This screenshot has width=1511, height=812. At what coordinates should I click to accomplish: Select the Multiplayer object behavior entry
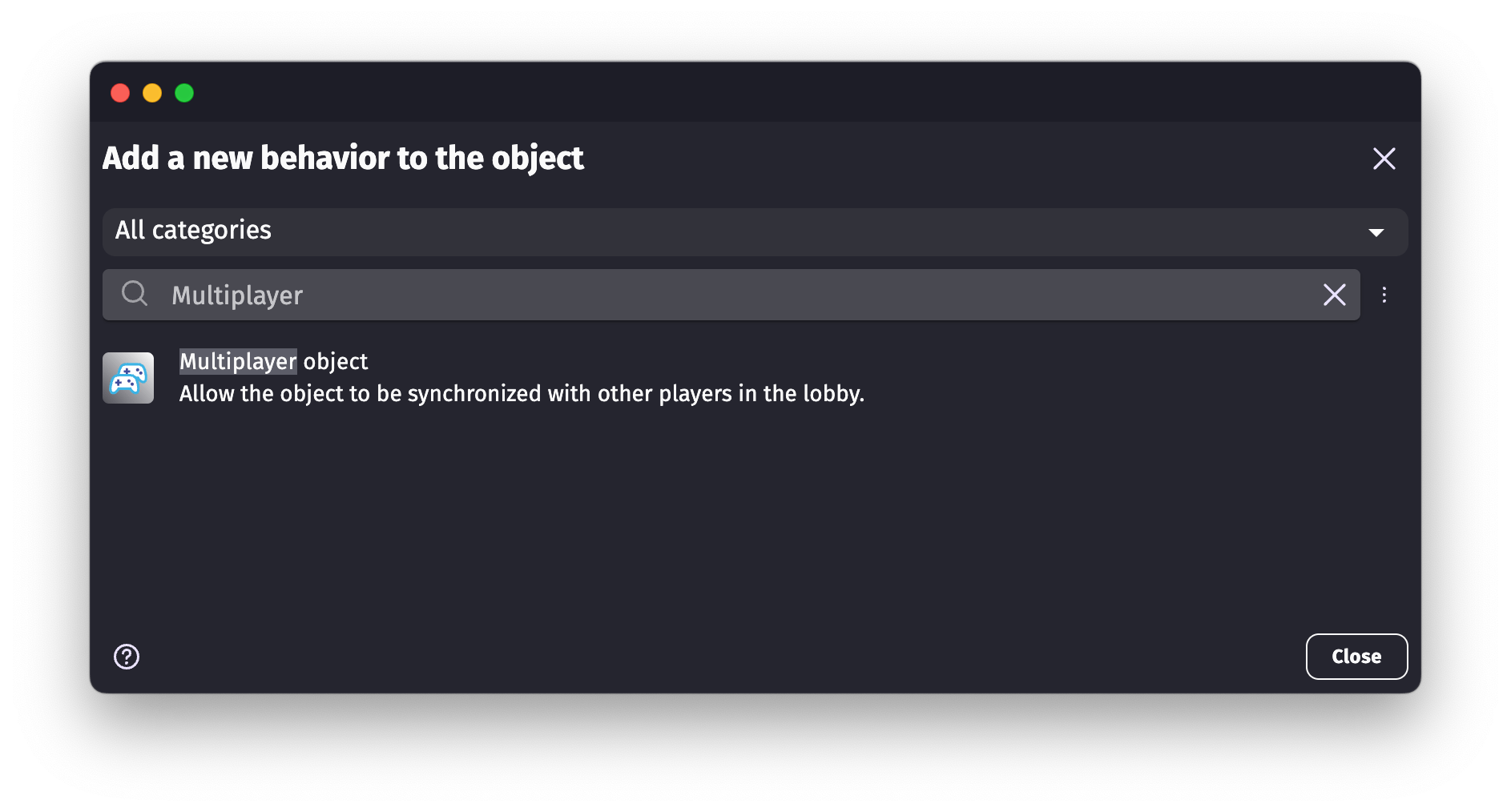click(521, 376)
